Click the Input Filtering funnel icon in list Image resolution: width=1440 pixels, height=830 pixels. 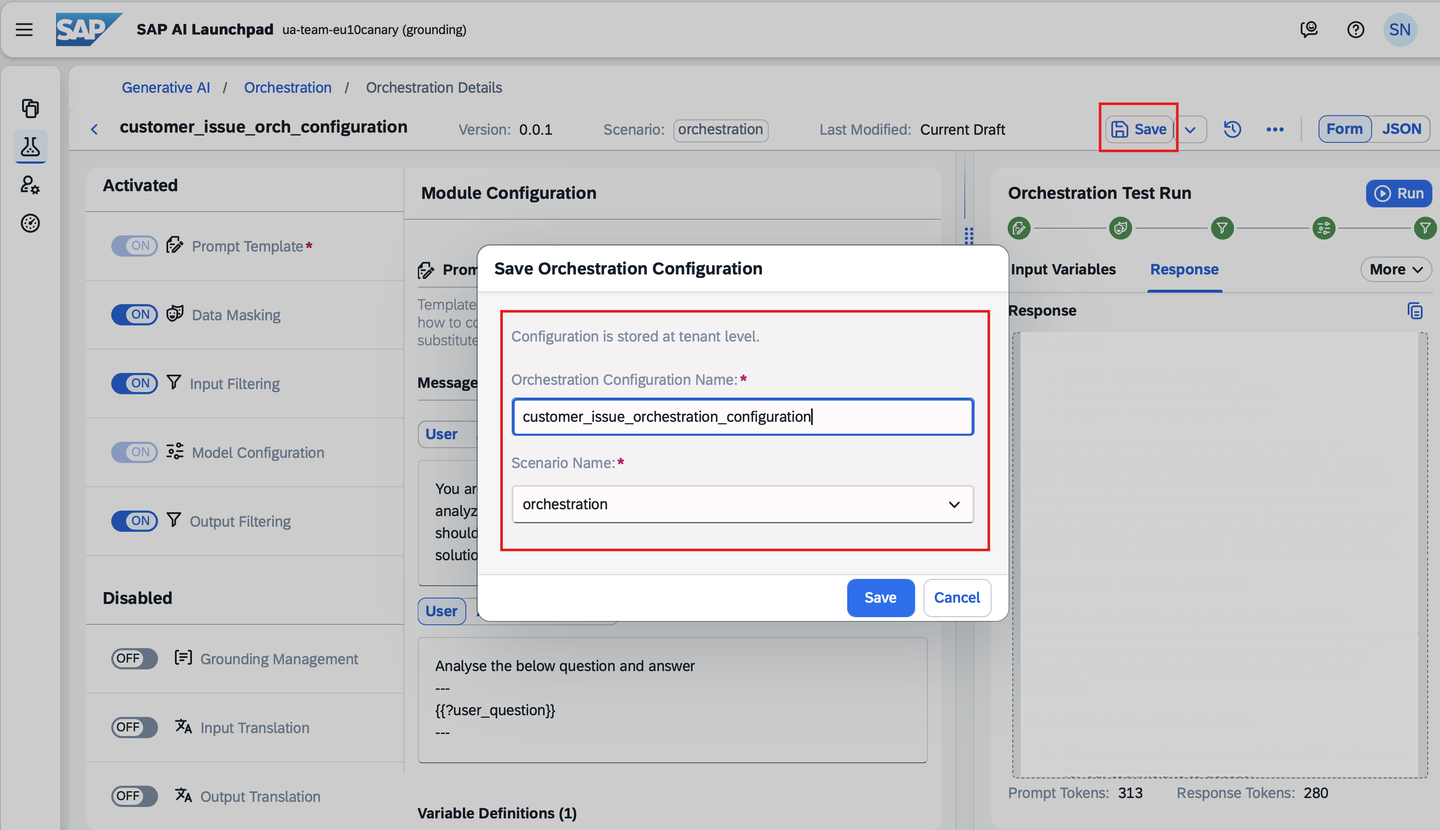[174, 383]
